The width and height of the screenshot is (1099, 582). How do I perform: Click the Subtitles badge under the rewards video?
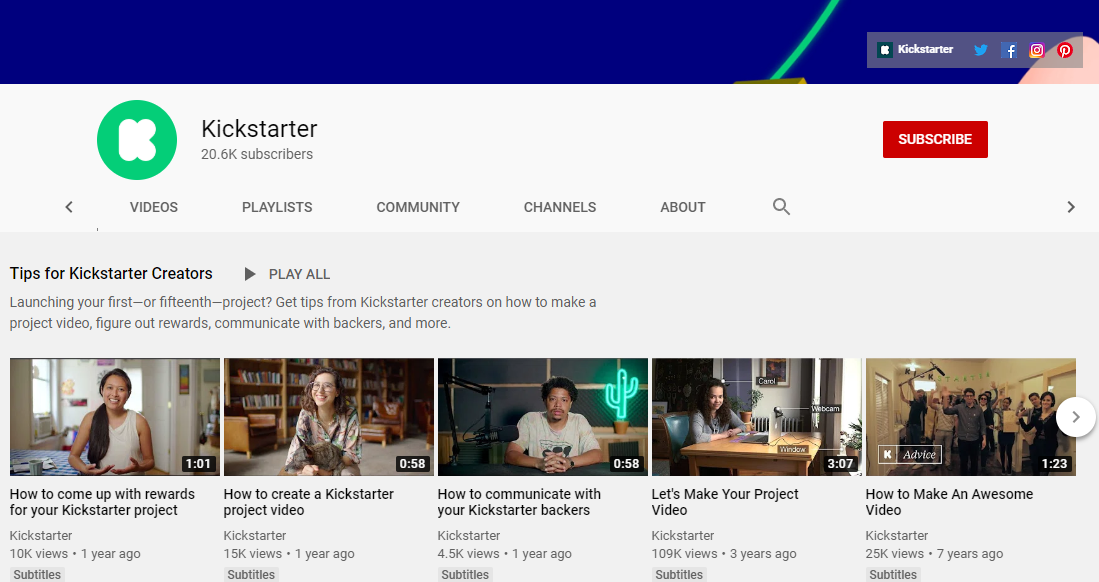(x=37, y=574)
